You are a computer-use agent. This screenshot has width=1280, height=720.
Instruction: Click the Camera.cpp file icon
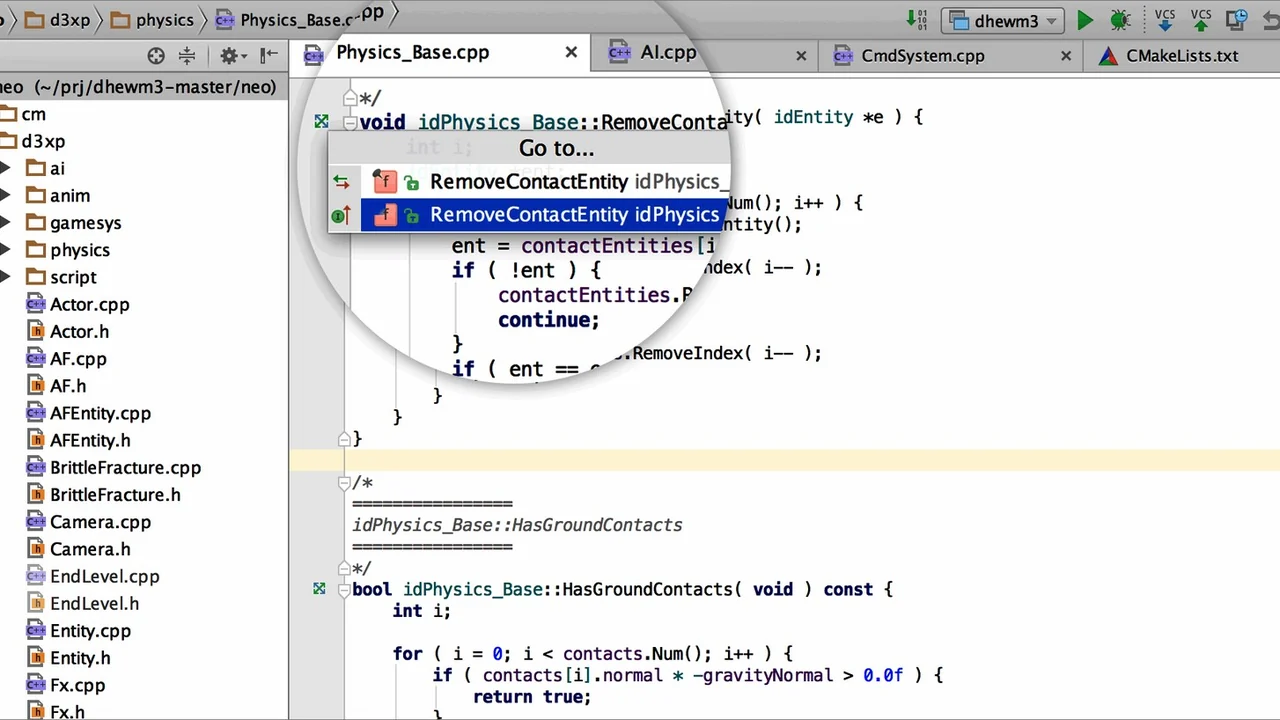pos(36,522)
